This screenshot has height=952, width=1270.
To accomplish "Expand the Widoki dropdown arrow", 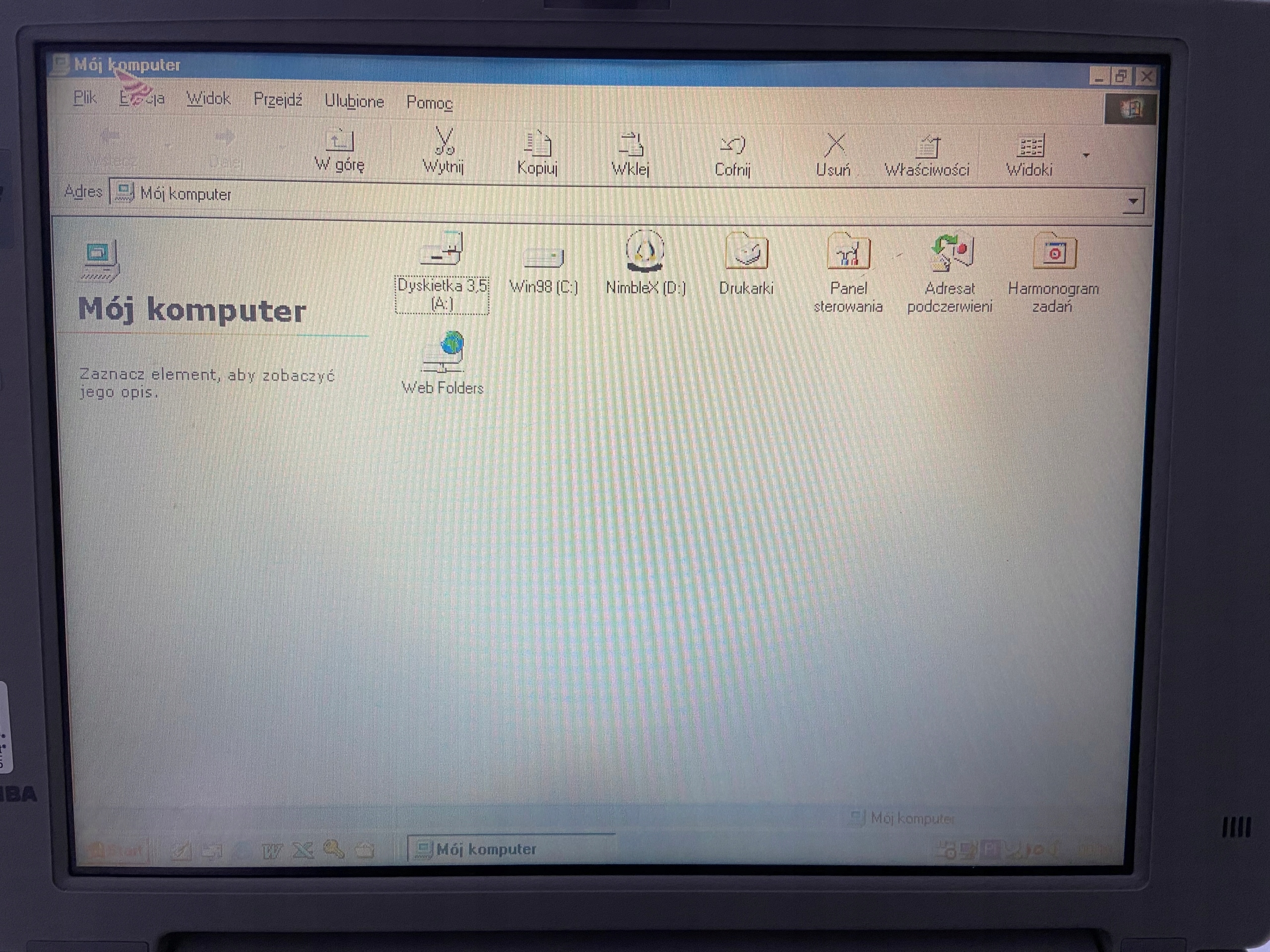I will tap(1085, 156).
